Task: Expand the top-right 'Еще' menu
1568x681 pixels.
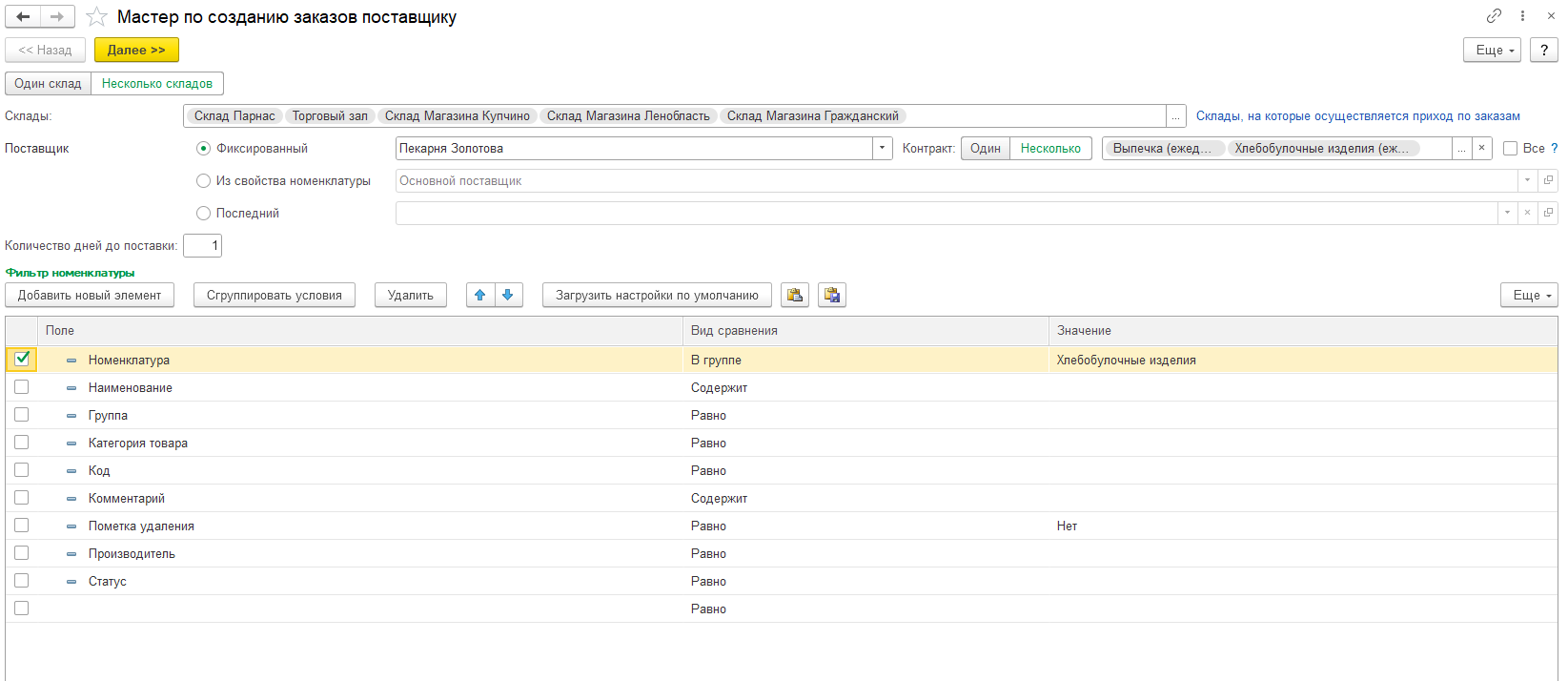Action: [x=1492, y=50]
